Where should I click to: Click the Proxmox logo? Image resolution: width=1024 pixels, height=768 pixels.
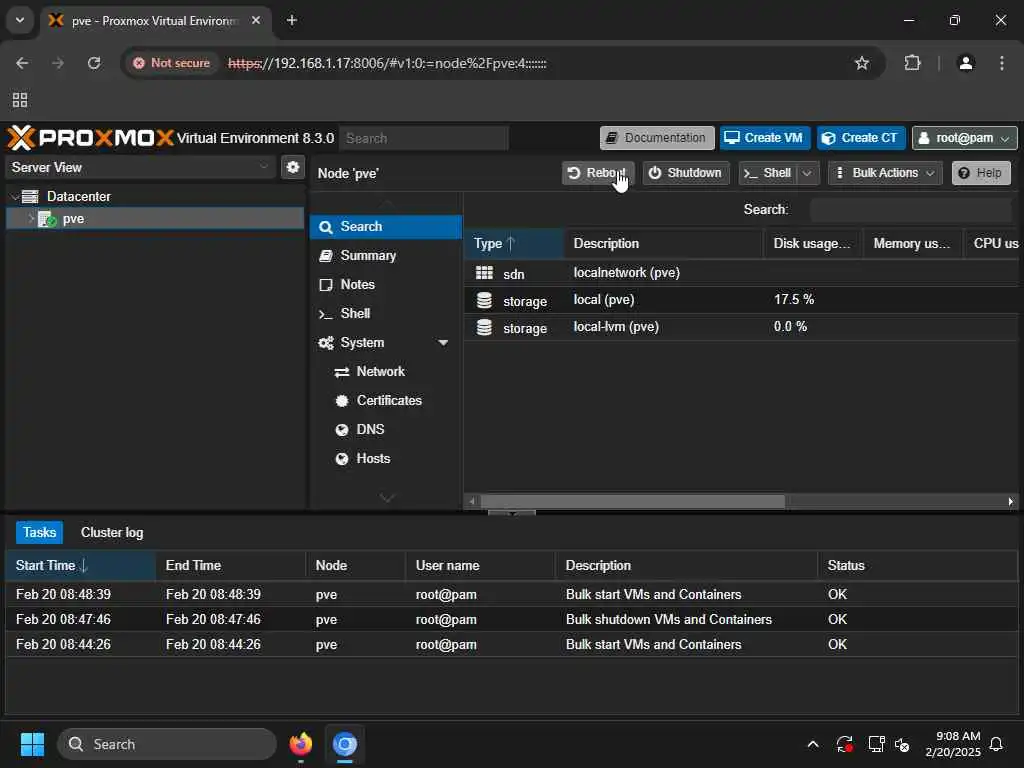pos(90,138)
